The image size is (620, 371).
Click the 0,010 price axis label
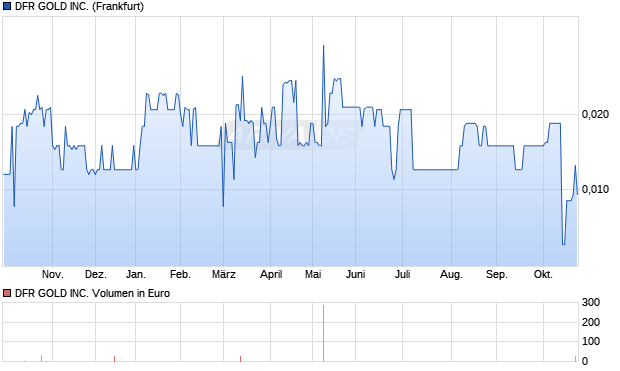(x=595, y=189)
